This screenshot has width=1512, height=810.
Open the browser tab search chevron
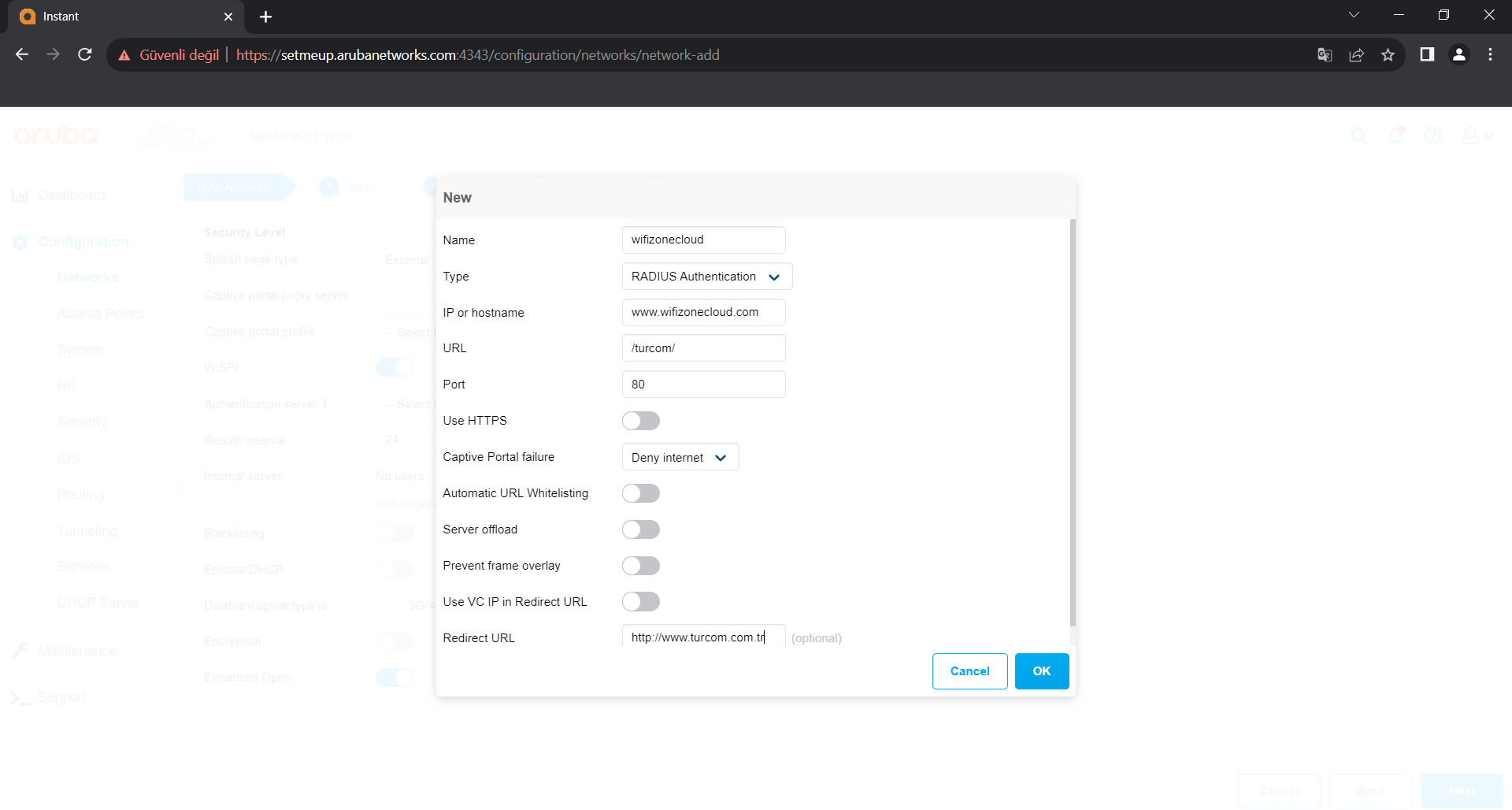pos(1354,15)
